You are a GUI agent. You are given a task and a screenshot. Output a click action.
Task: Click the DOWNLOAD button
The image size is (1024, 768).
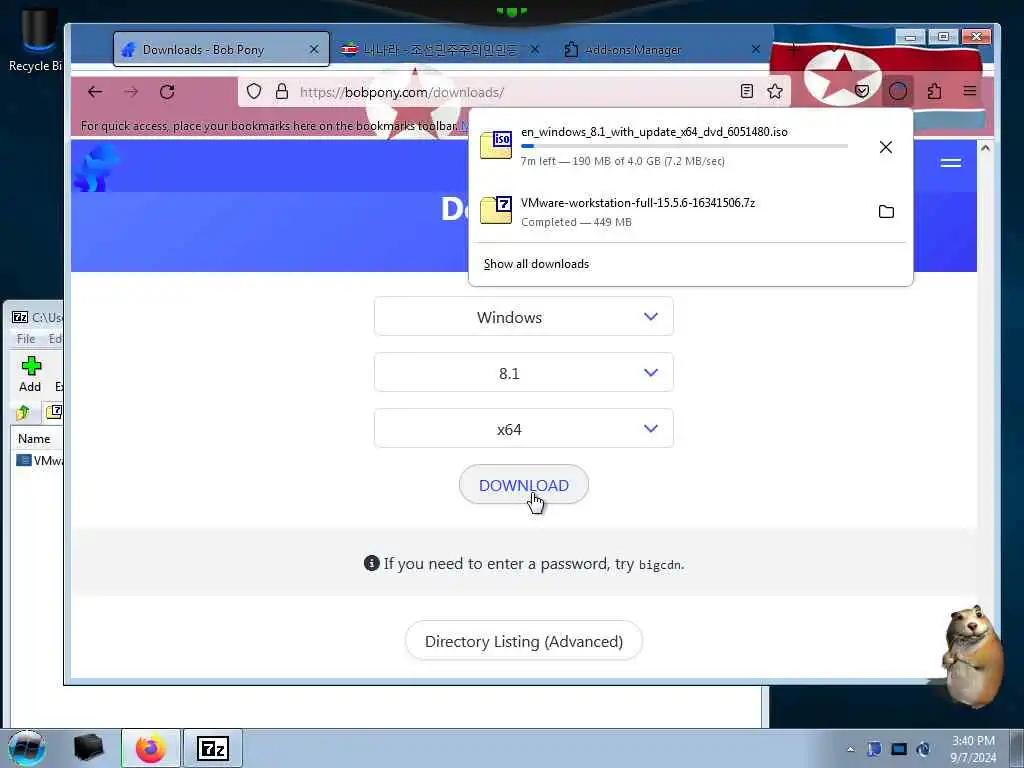point(524,485)
